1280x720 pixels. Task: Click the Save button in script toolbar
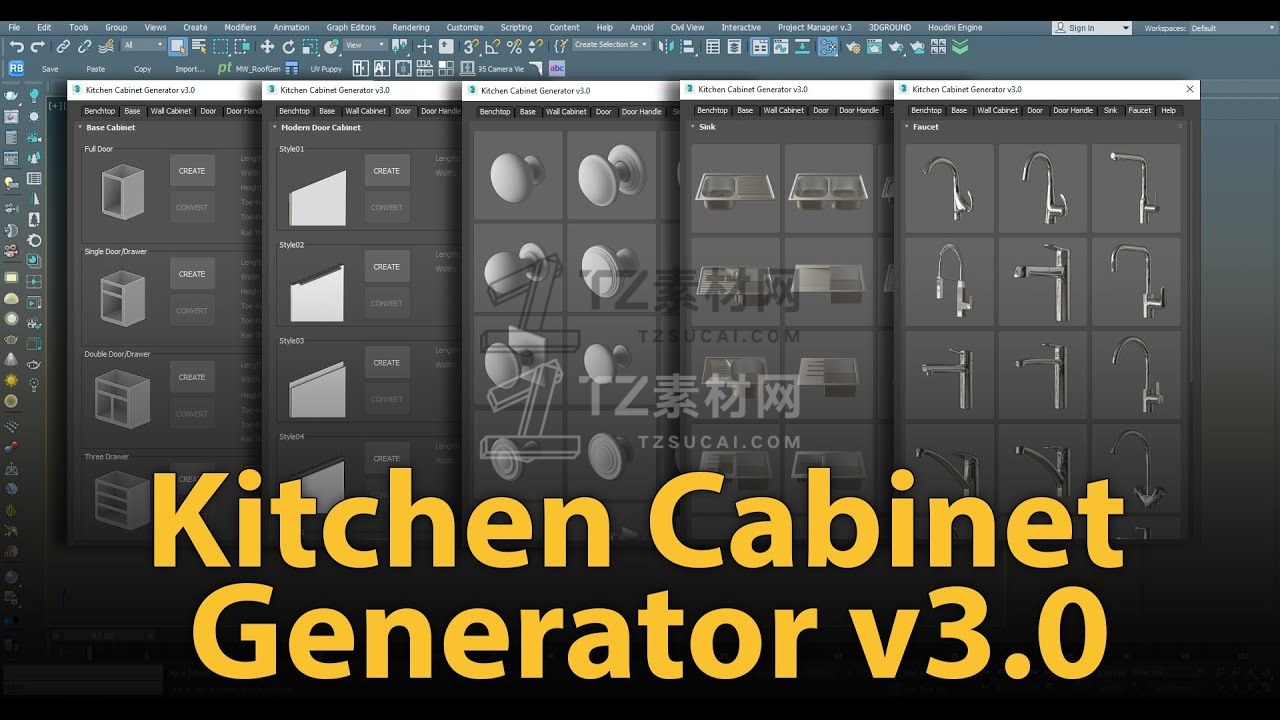(50, 69)
